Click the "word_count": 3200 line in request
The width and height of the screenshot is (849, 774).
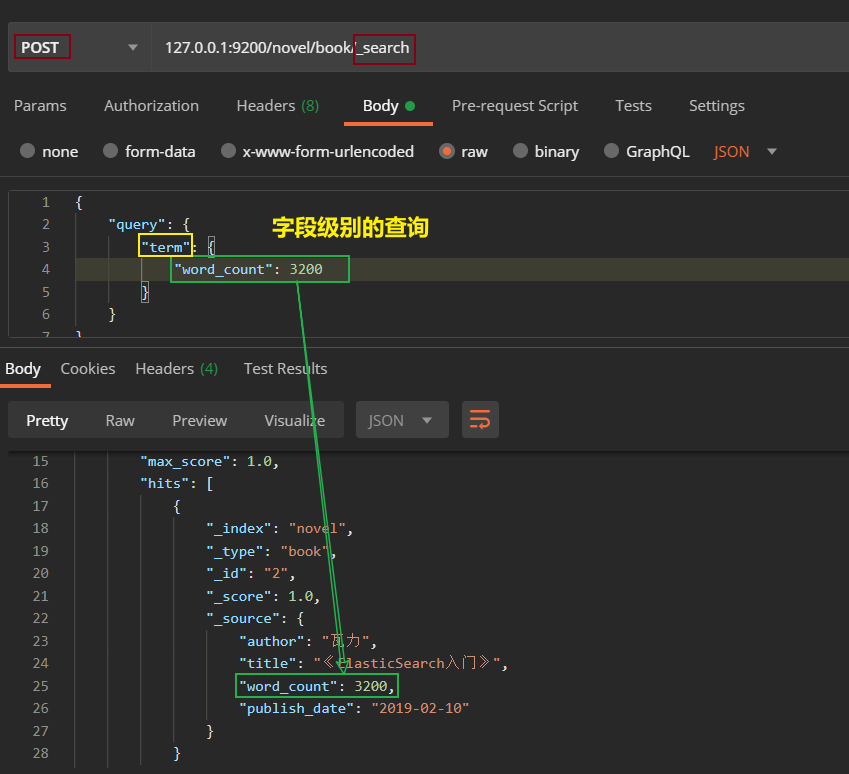click(249, 269)
